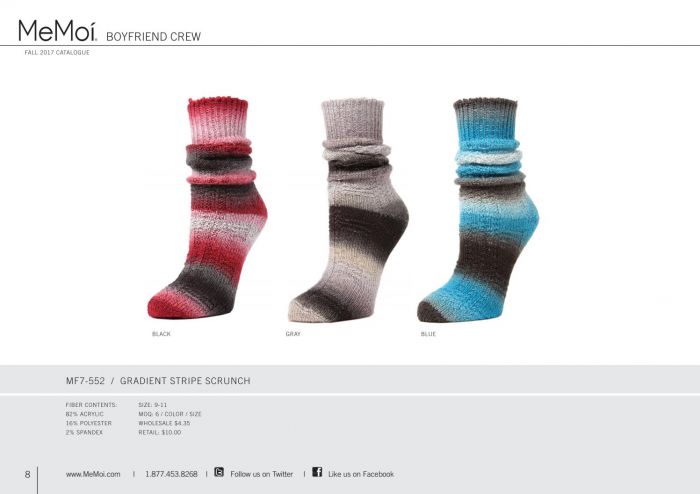
Task: Click the page number 8
Action: click(27, 474)
